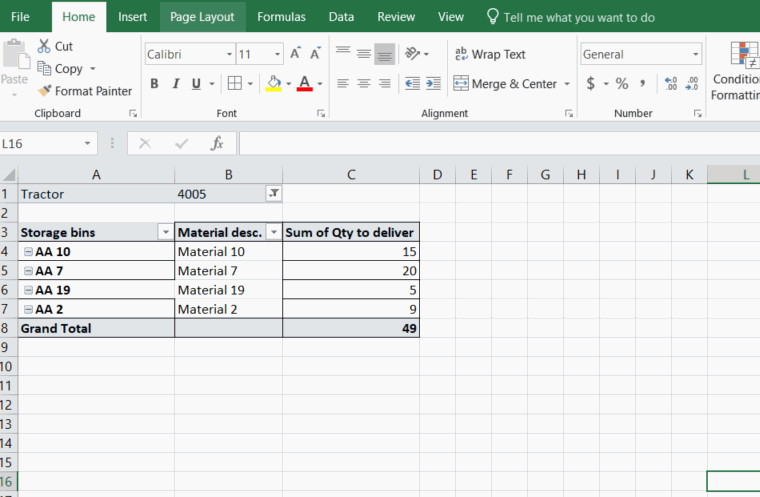This screenshot has height=497, width=760.
Task: Toggle bold formatting
Action: 154,84
